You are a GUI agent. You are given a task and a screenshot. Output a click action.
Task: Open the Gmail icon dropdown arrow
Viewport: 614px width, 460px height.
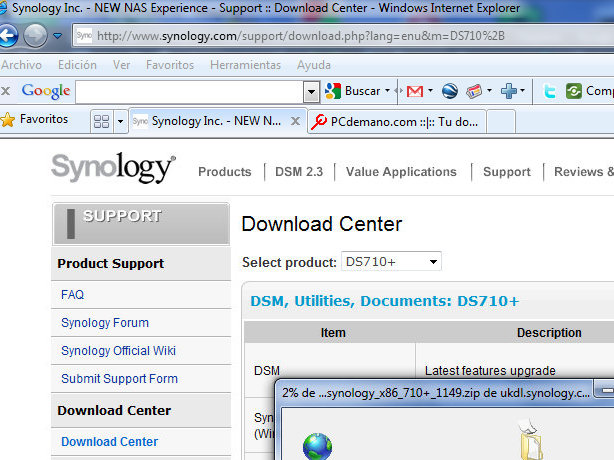430,90
